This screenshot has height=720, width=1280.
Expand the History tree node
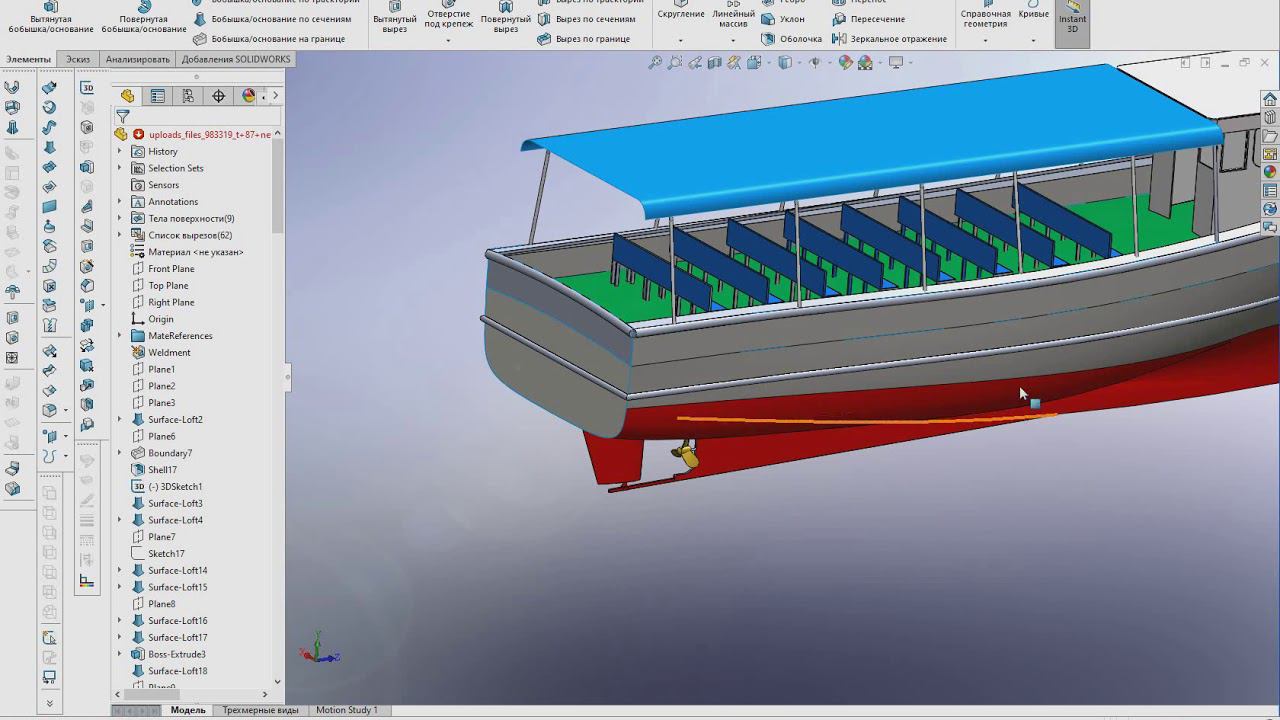point(120,152)
